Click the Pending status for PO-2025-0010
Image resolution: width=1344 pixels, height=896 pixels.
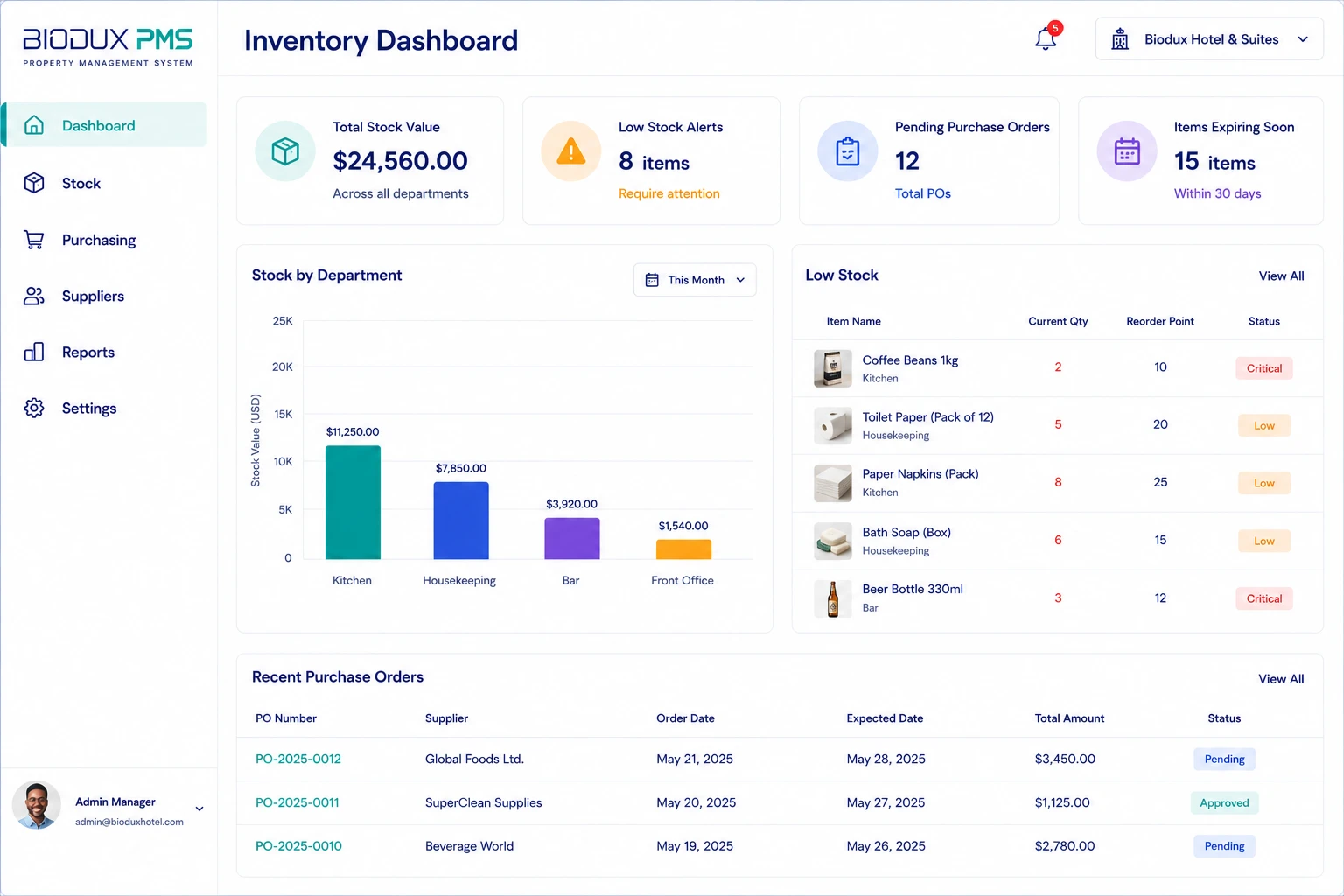[1224, 846]
